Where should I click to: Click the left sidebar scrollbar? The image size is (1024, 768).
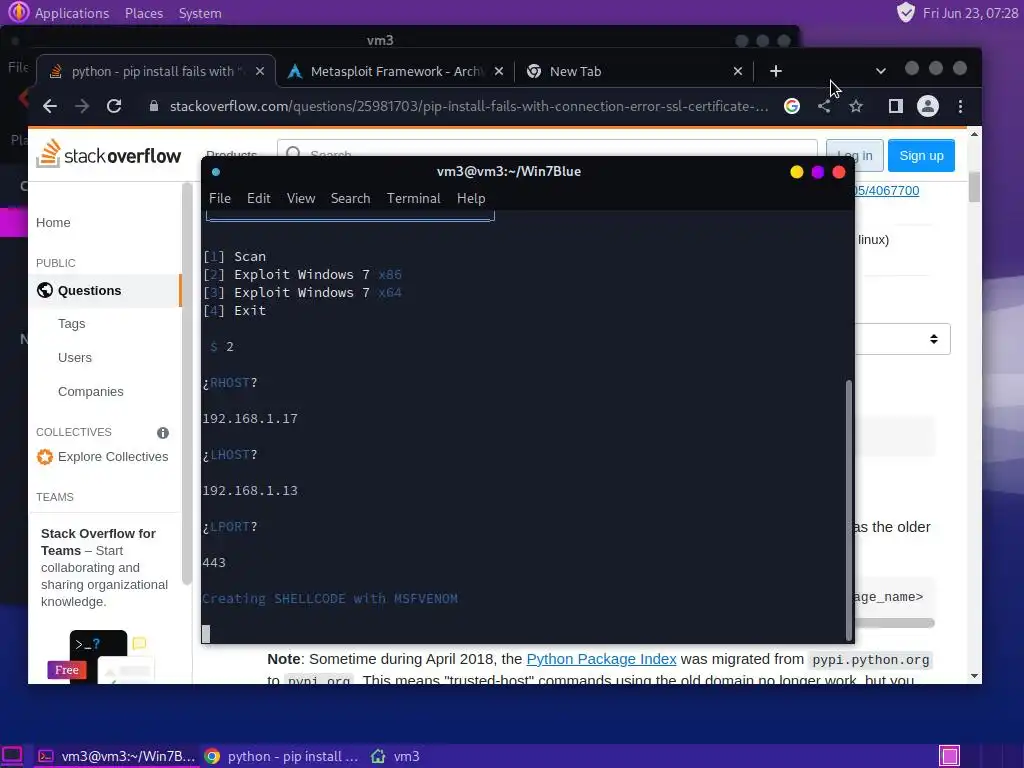pos(187,384)
